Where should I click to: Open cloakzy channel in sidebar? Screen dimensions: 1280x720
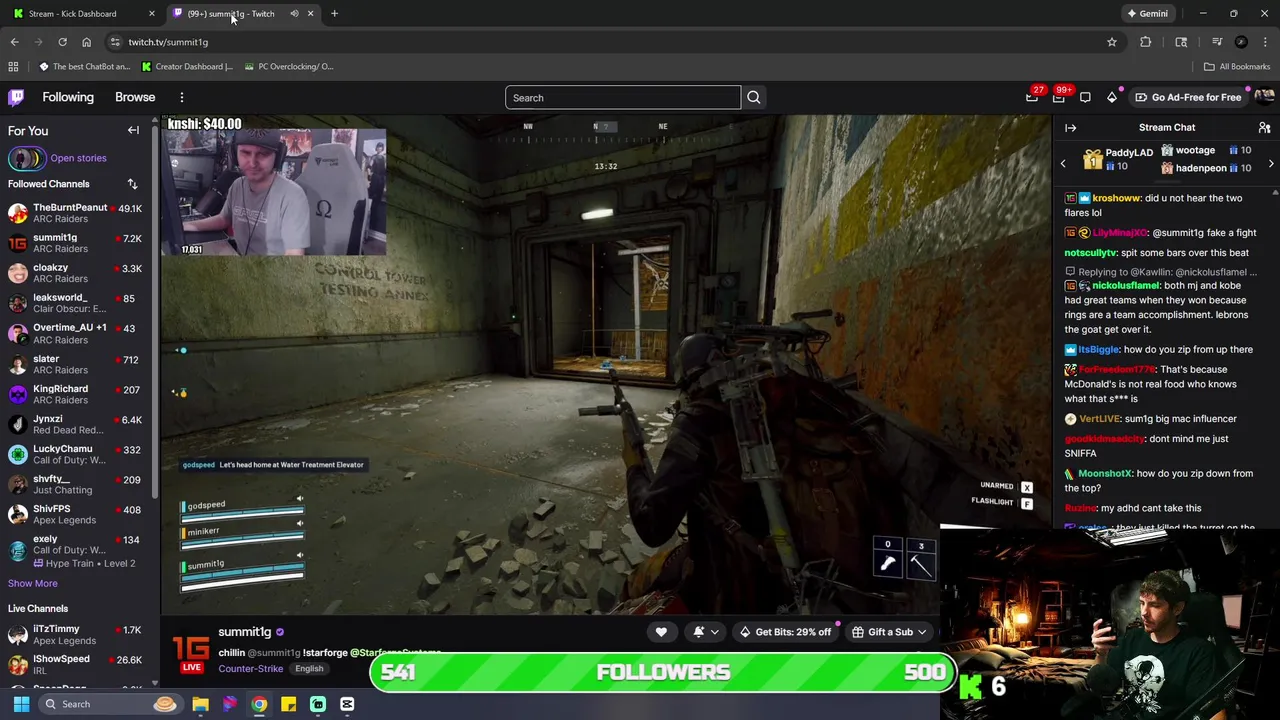[78, 273]
